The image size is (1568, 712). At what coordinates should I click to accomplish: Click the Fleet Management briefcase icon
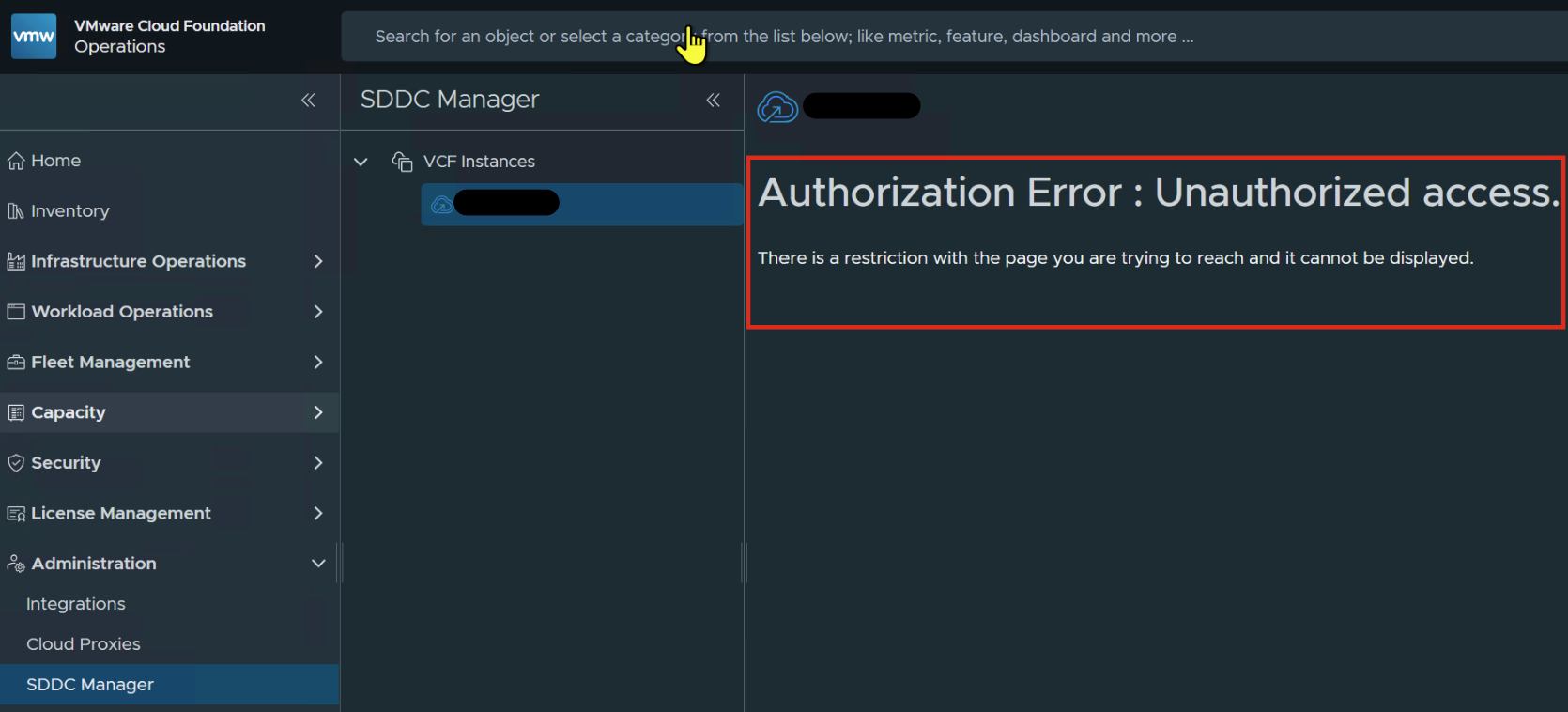(16, 363)
